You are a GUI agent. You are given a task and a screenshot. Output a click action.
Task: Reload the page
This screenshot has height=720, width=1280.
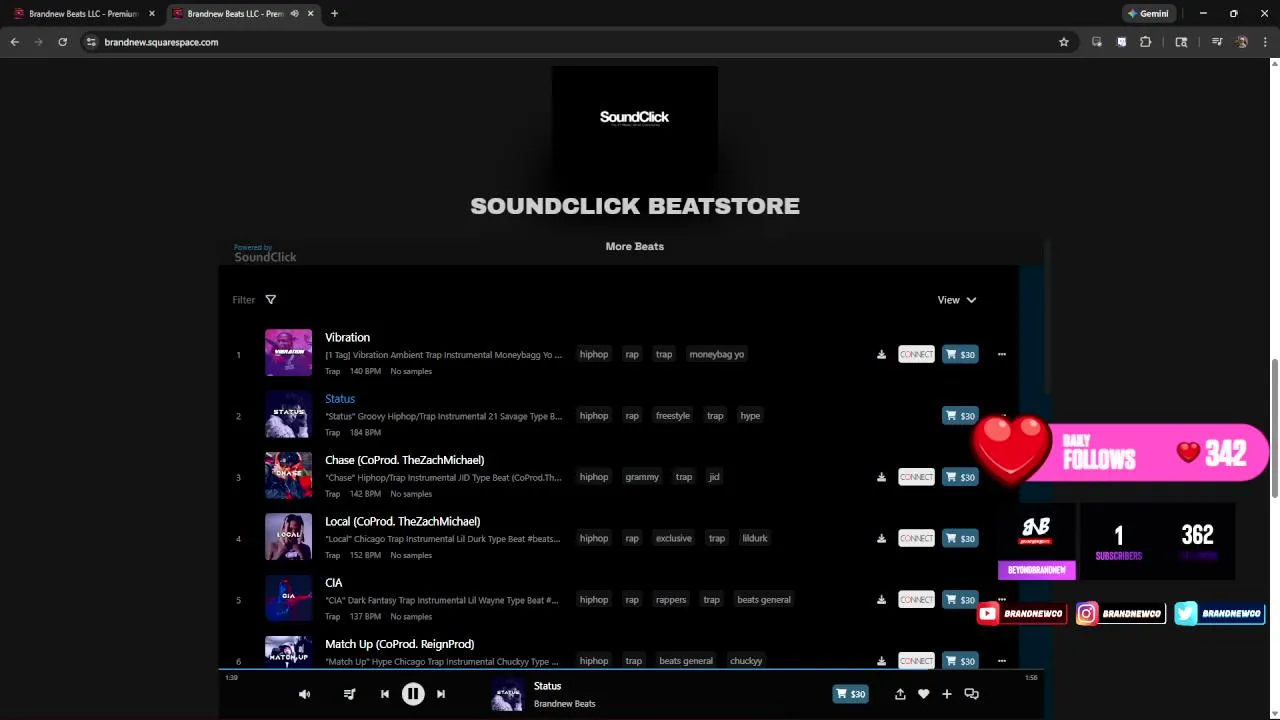tap(62, 42)
